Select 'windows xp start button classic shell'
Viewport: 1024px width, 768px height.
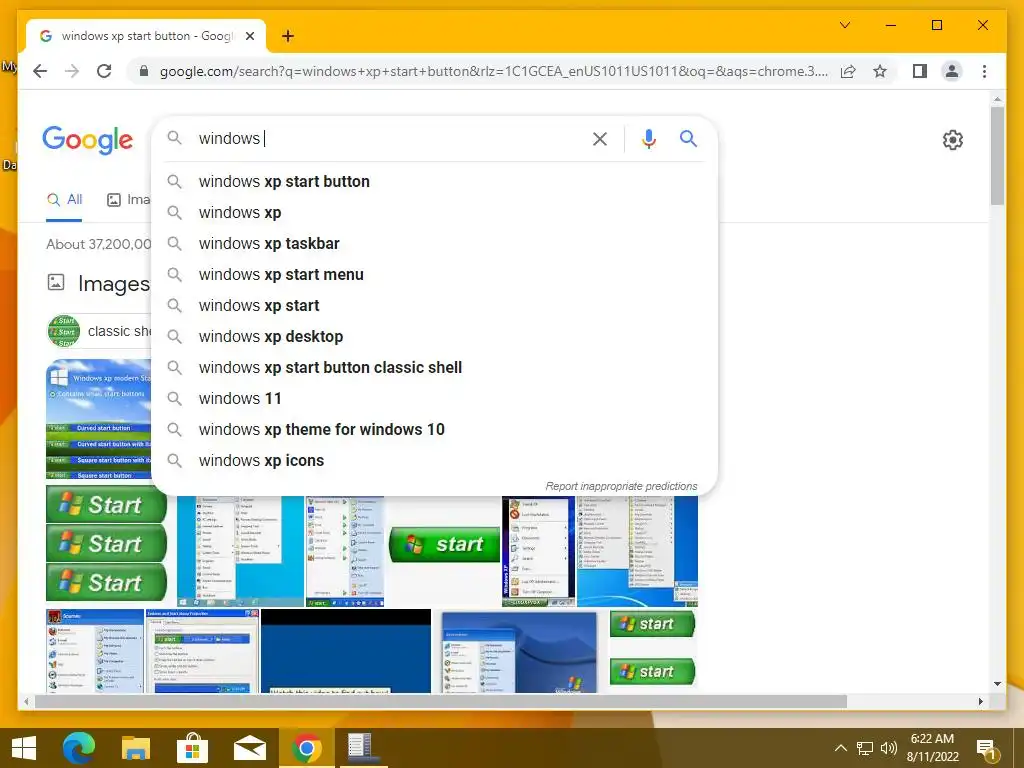pyautogui.click(x=434, y=368)
